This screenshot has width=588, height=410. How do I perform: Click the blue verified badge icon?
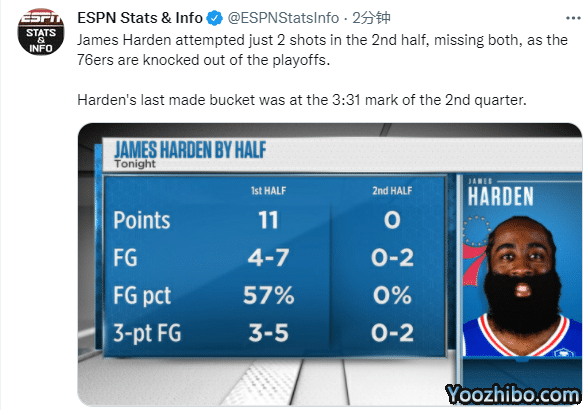pos(215,18)
